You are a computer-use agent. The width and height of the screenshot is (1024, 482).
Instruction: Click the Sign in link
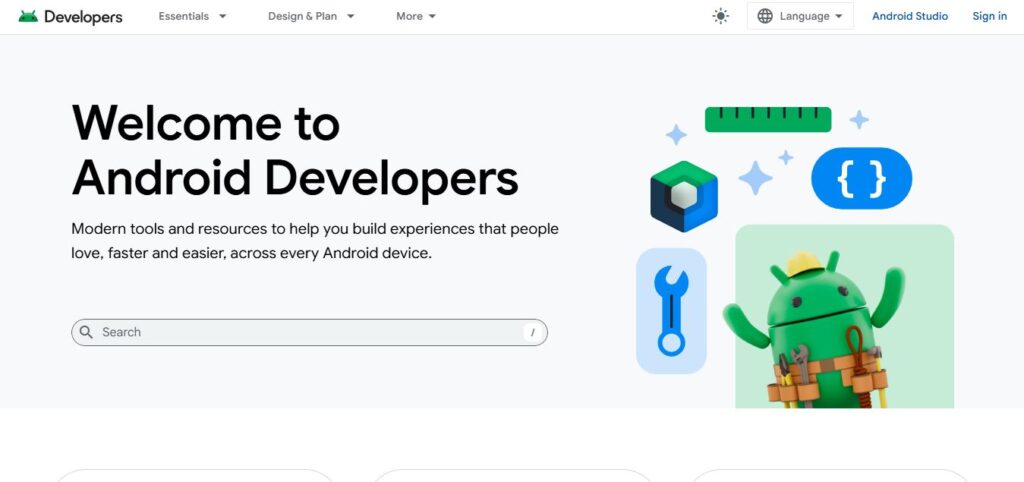click(989, 16)
